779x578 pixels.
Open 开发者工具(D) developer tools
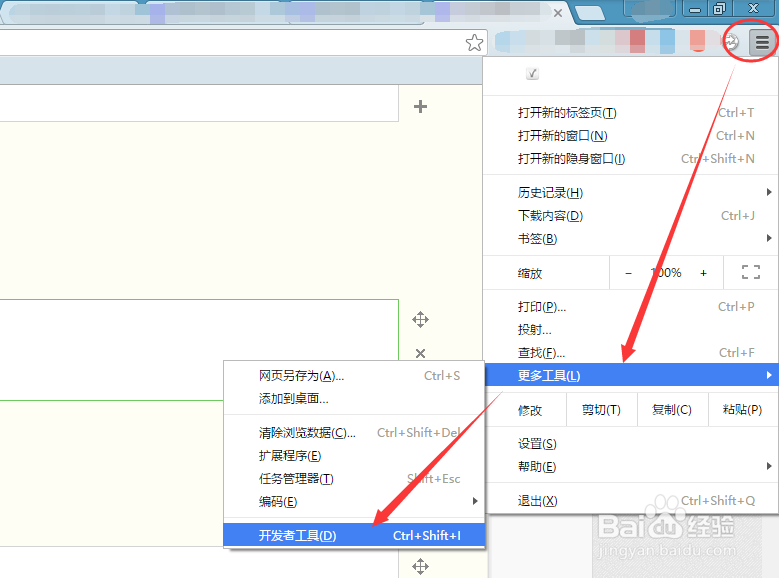point(354,535)
